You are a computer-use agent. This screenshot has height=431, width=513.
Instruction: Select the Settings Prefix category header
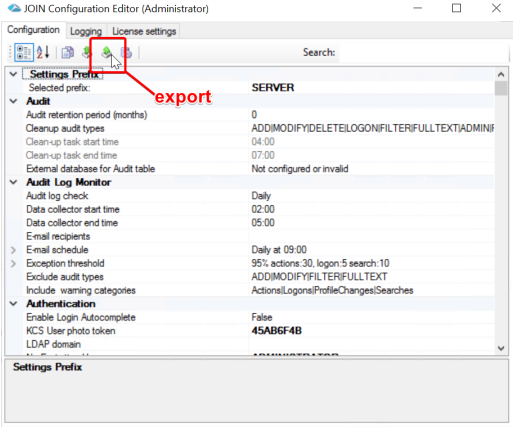point(64,74)
